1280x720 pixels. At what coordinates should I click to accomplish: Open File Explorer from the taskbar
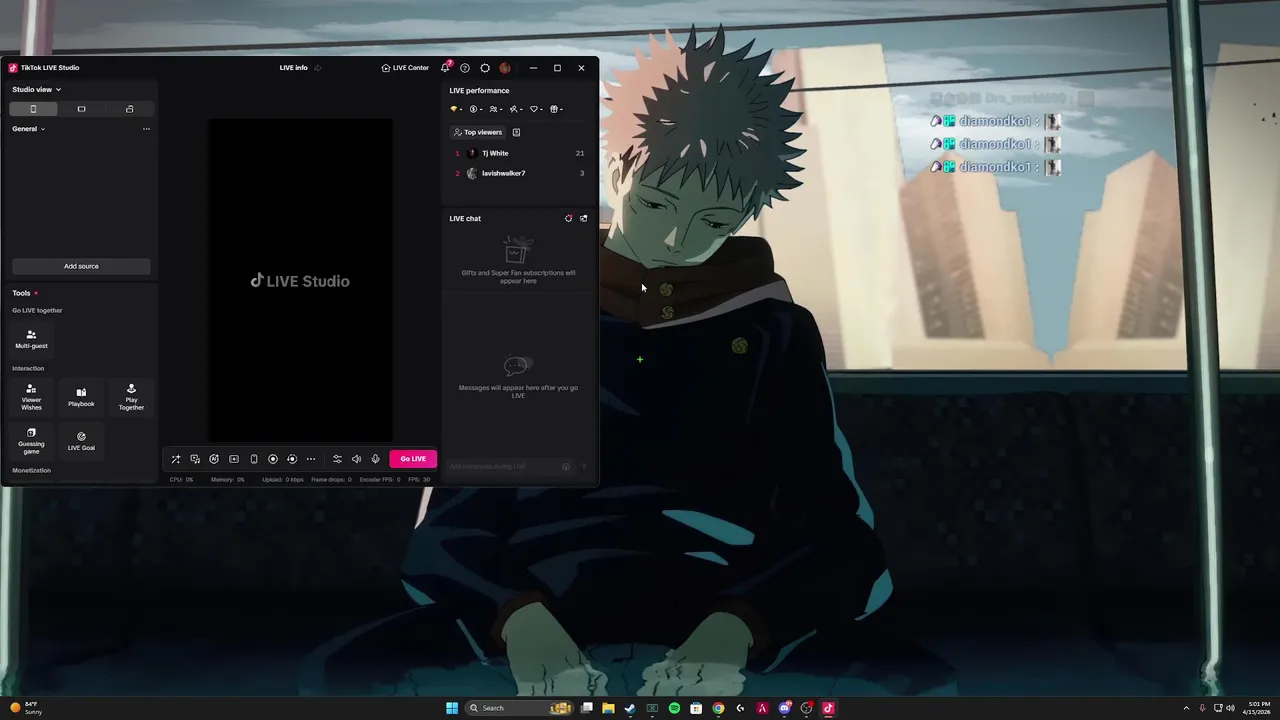608,708
